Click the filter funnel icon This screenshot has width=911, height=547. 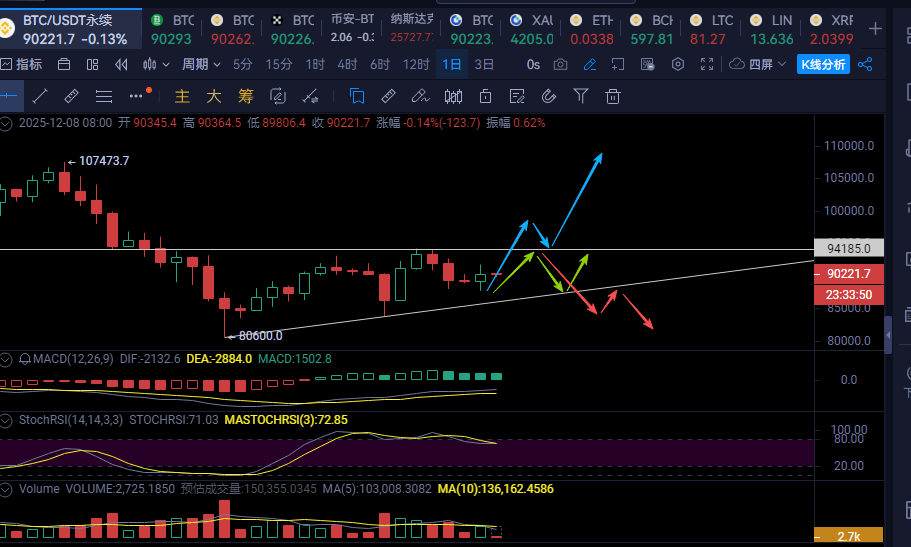(x=581, y=96)
